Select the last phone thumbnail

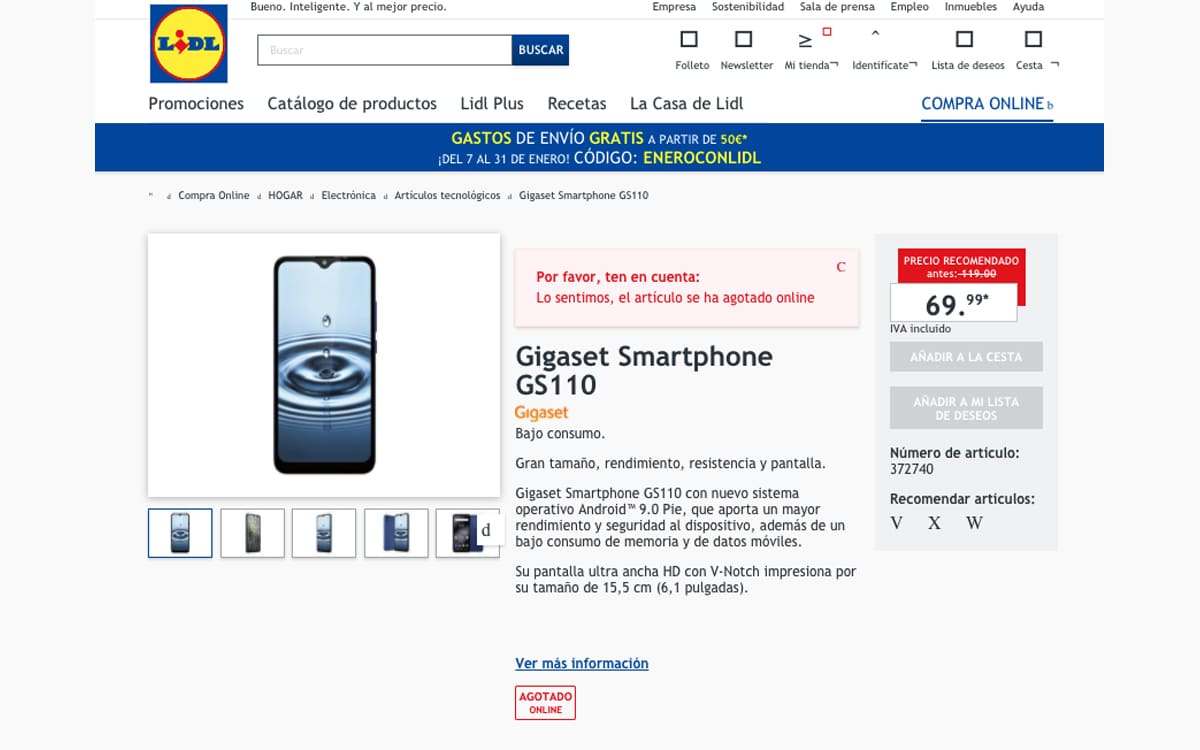click(x=467, y=533)
